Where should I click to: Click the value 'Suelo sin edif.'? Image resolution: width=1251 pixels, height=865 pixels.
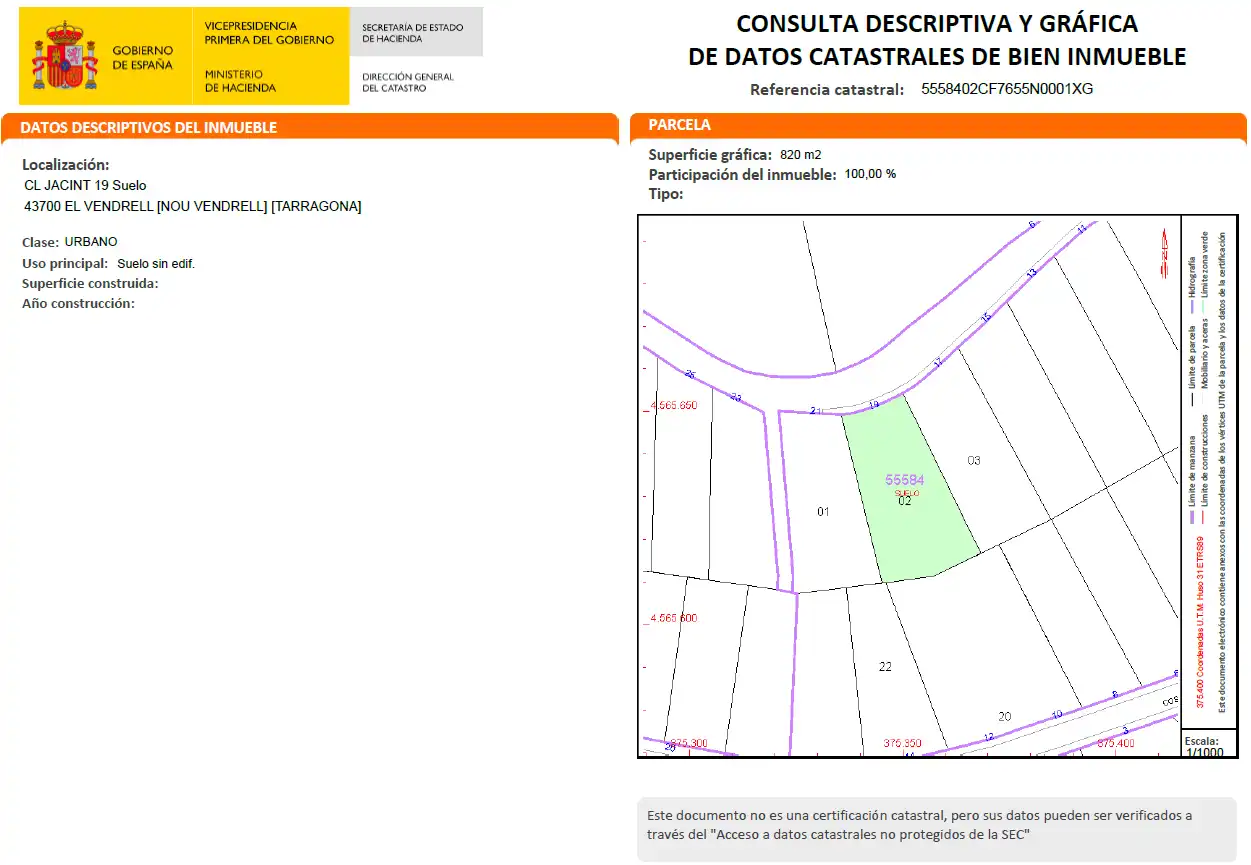pos(156,264)
